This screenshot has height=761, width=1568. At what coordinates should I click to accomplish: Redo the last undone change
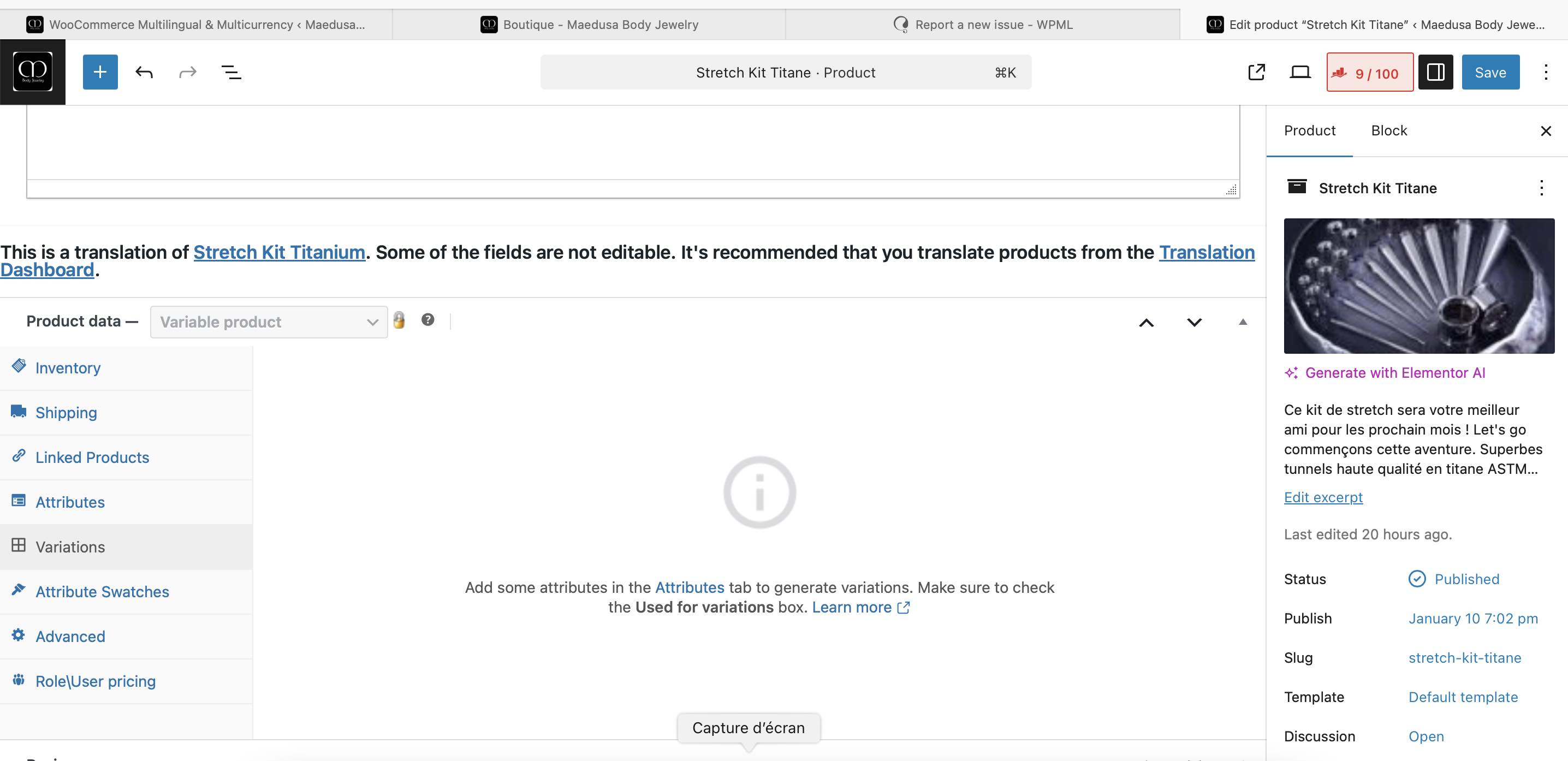pyautogui.click(x=187, y=73)
